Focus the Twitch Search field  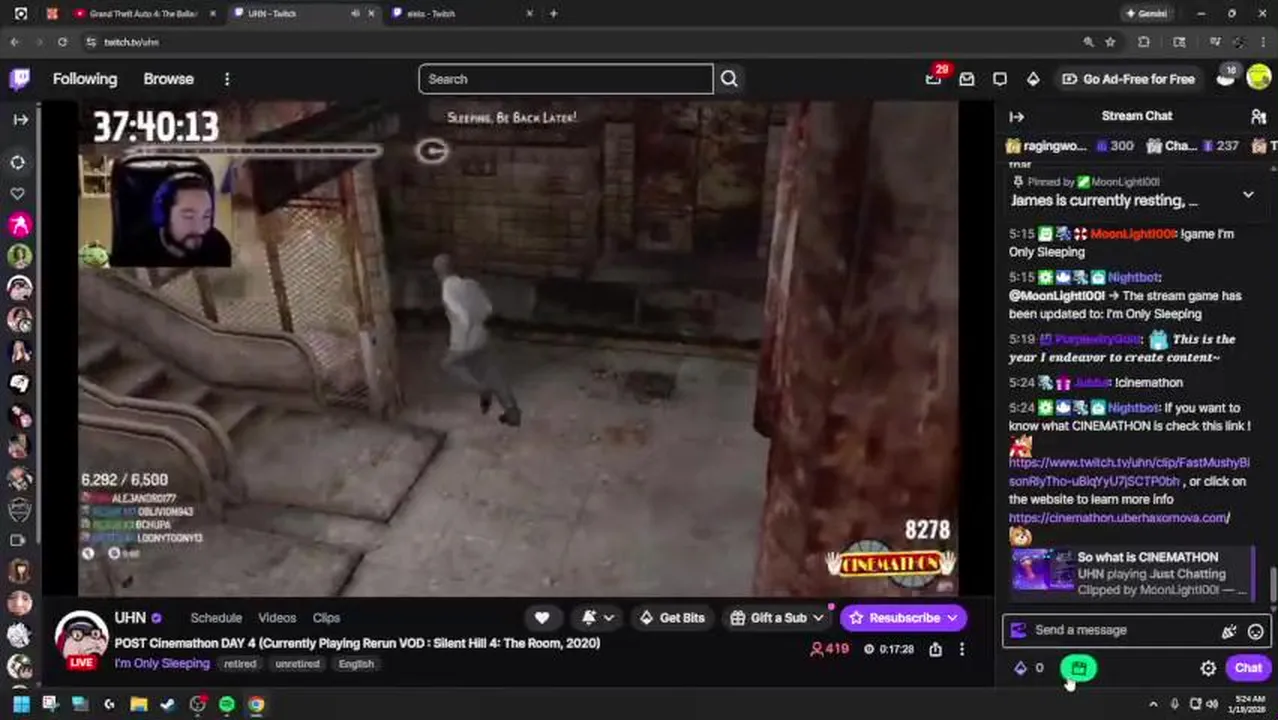point(566,79)
